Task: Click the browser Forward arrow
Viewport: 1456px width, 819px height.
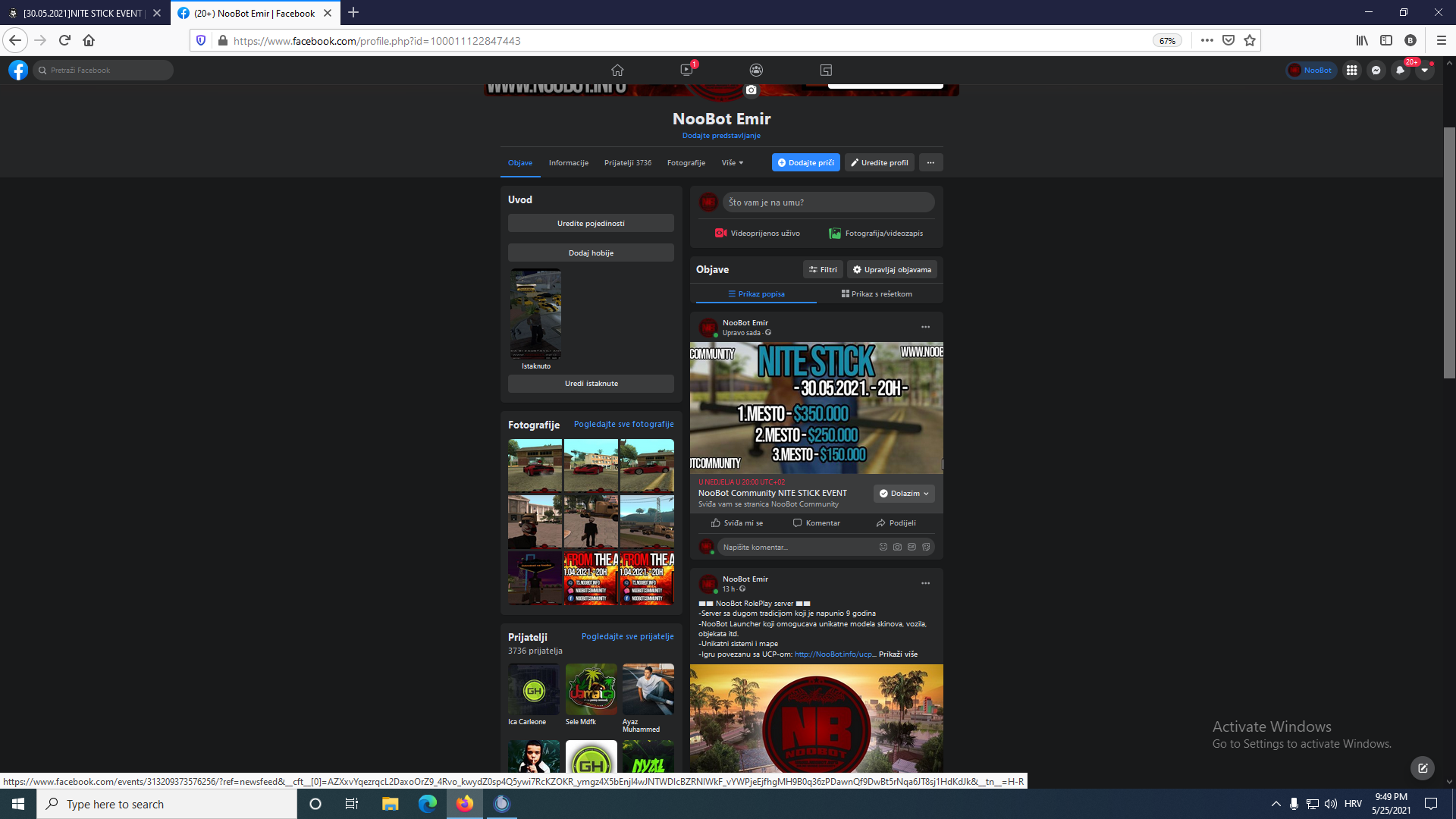Action: 40,40
